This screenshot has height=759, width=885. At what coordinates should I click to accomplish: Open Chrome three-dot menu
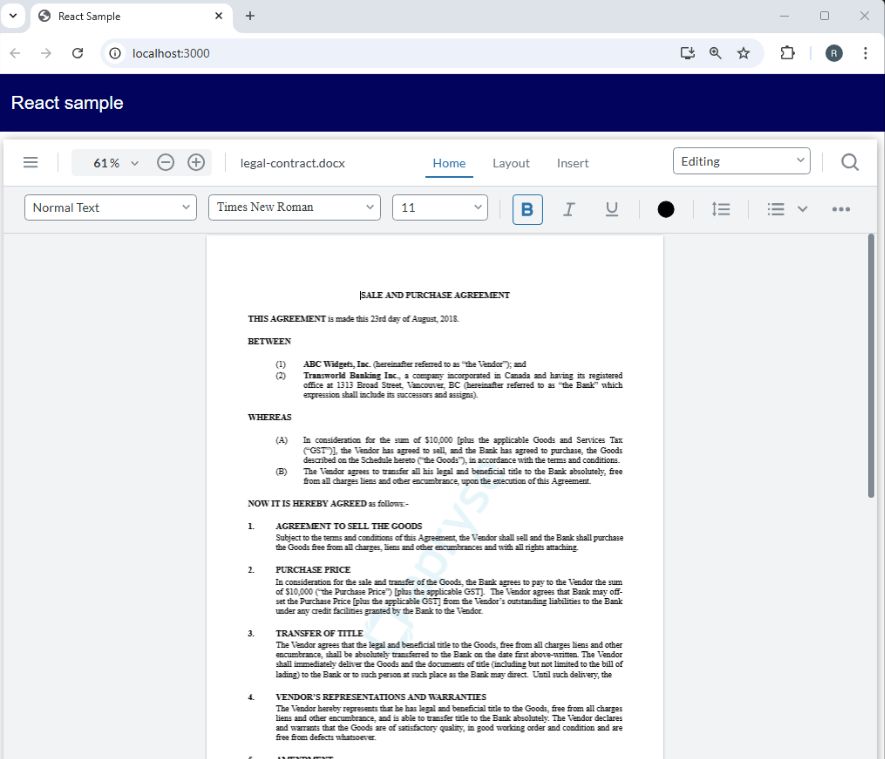[x=865, y=53]
